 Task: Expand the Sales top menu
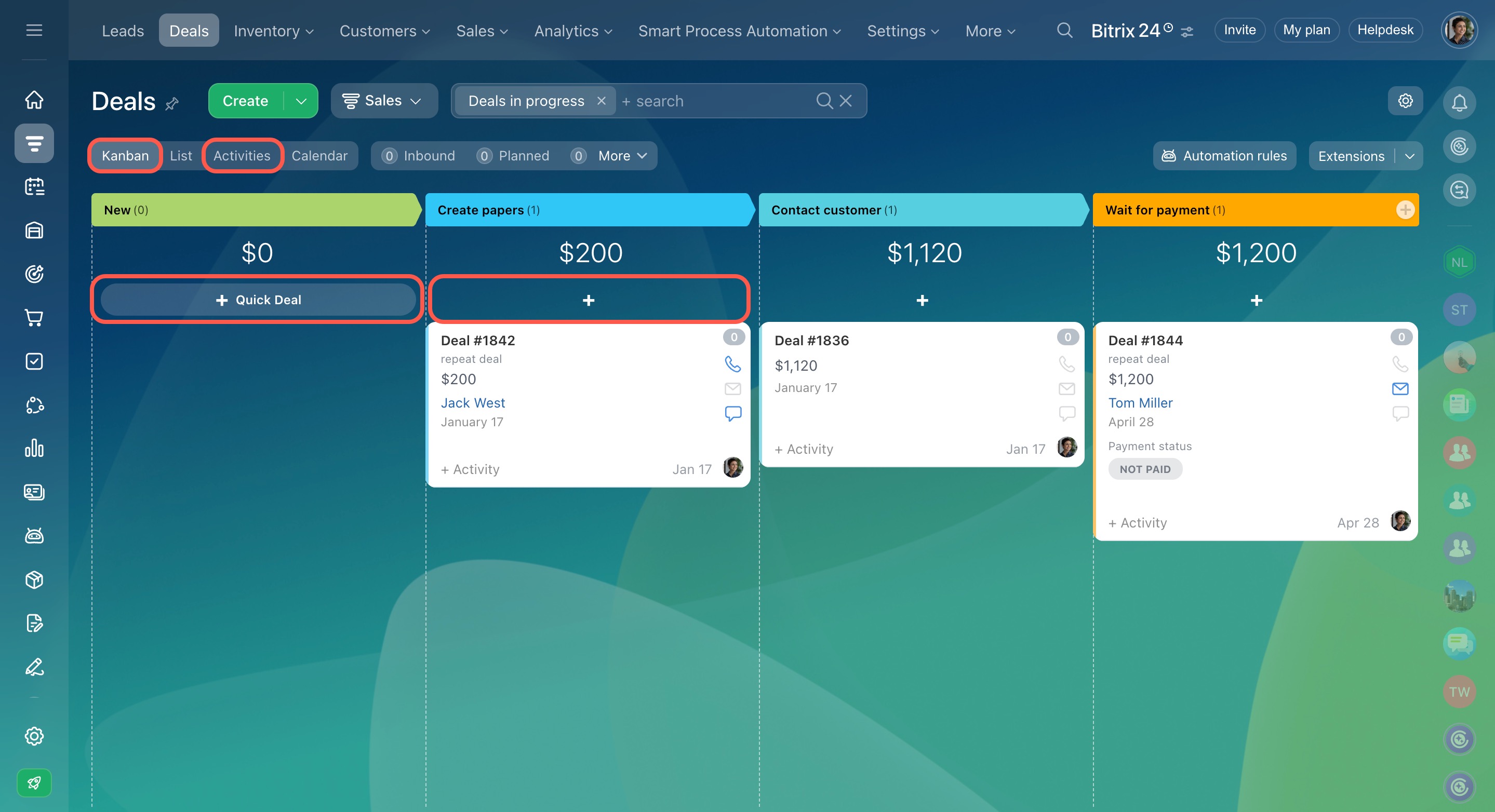pos(482,31)
